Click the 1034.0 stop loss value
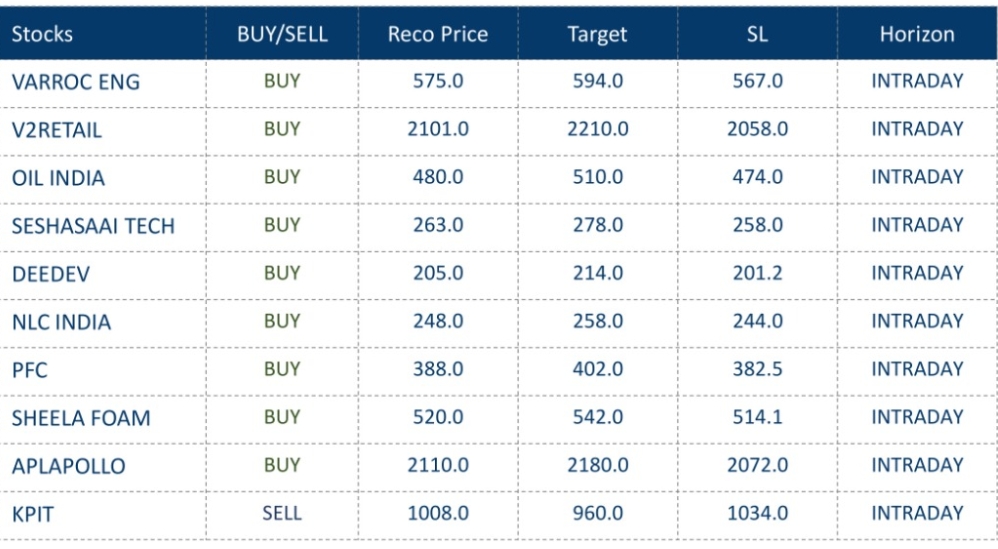The height and width of the screenshot is (549, 998). (757, 513)
